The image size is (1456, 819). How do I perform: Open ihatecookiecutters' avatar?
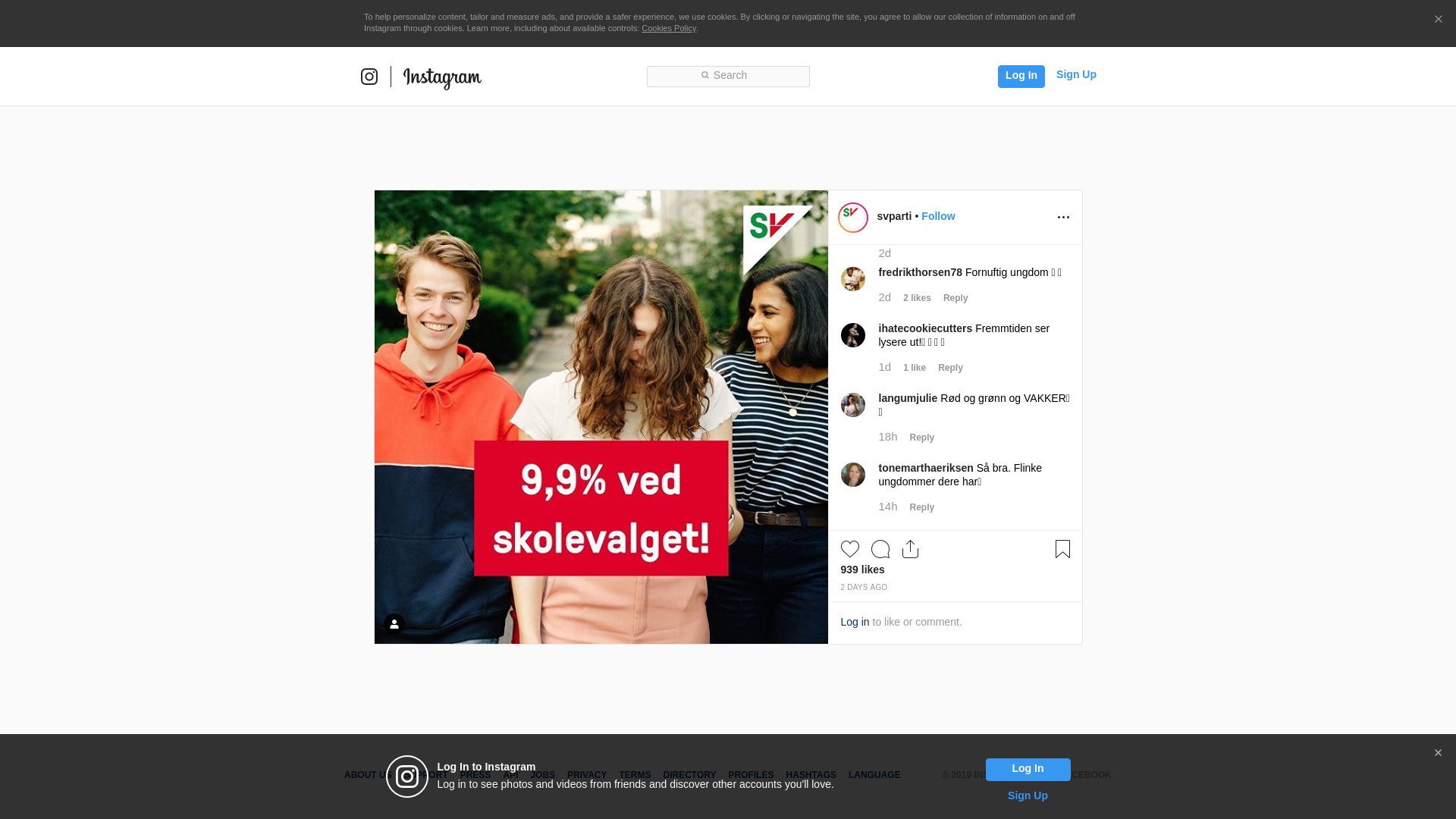click(853, 335)
